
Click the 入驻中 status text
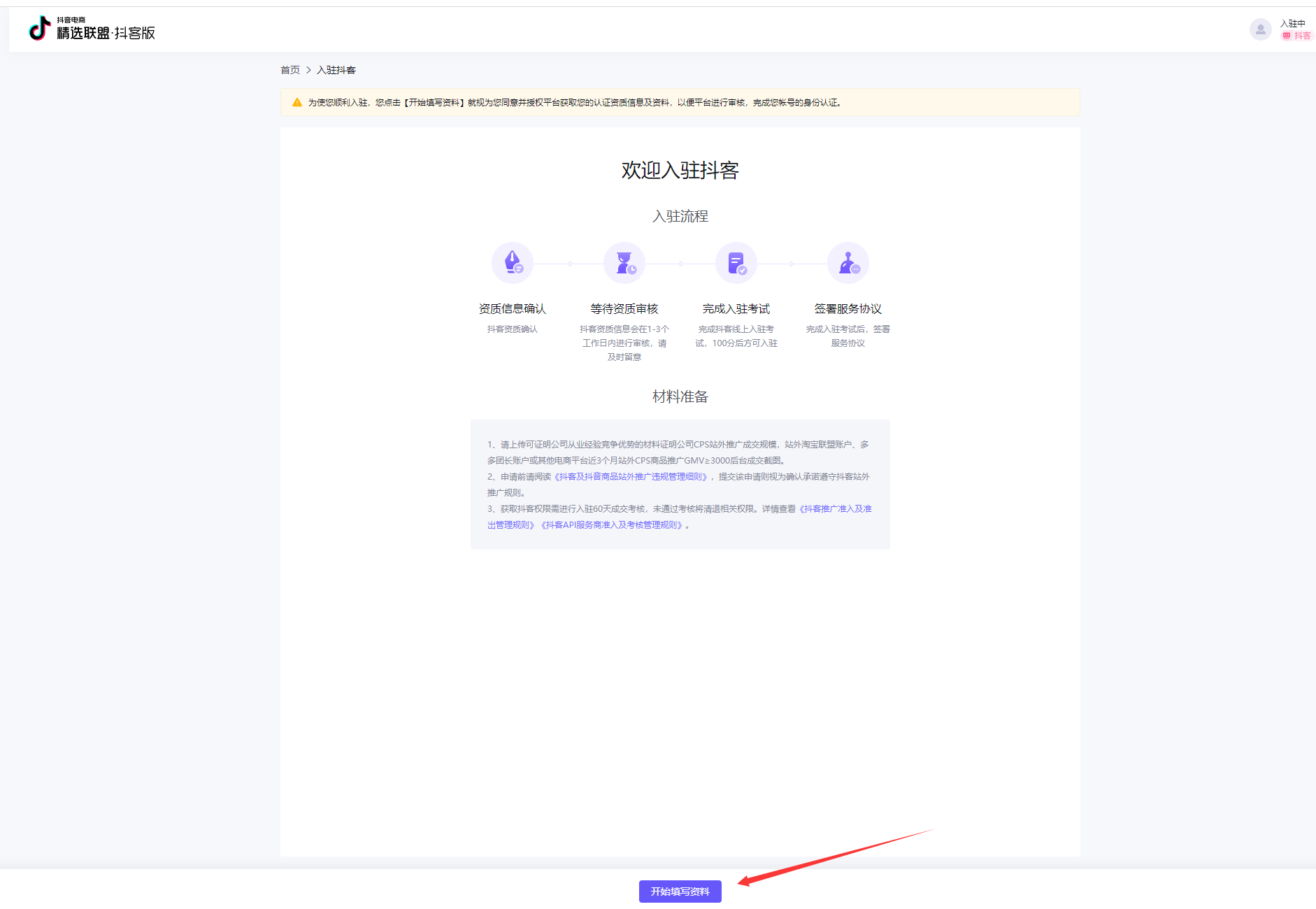pos(1293,24)
